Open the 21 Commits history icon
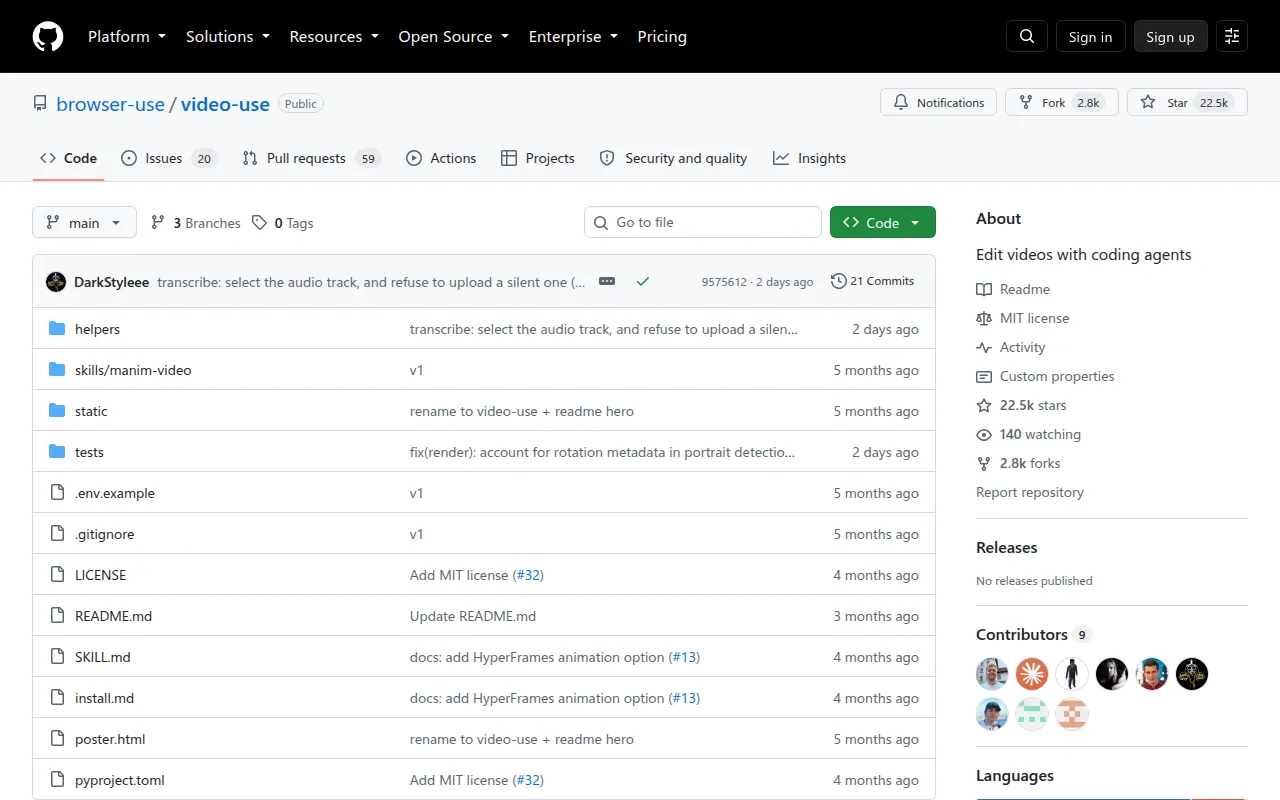Image resolution: width=1280 pixels, height=800 pixels. pyautogui.click(x=872, y=282)
